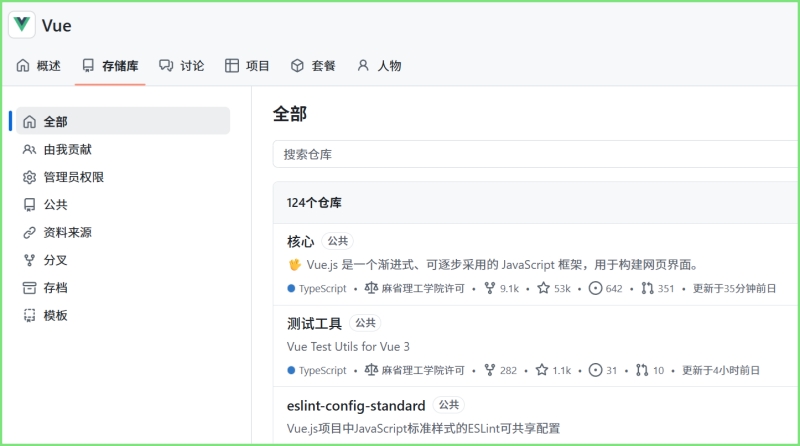Click the person icon beside 人物
The height and width of the screenshot is (446, 800).
pos(363,65)
